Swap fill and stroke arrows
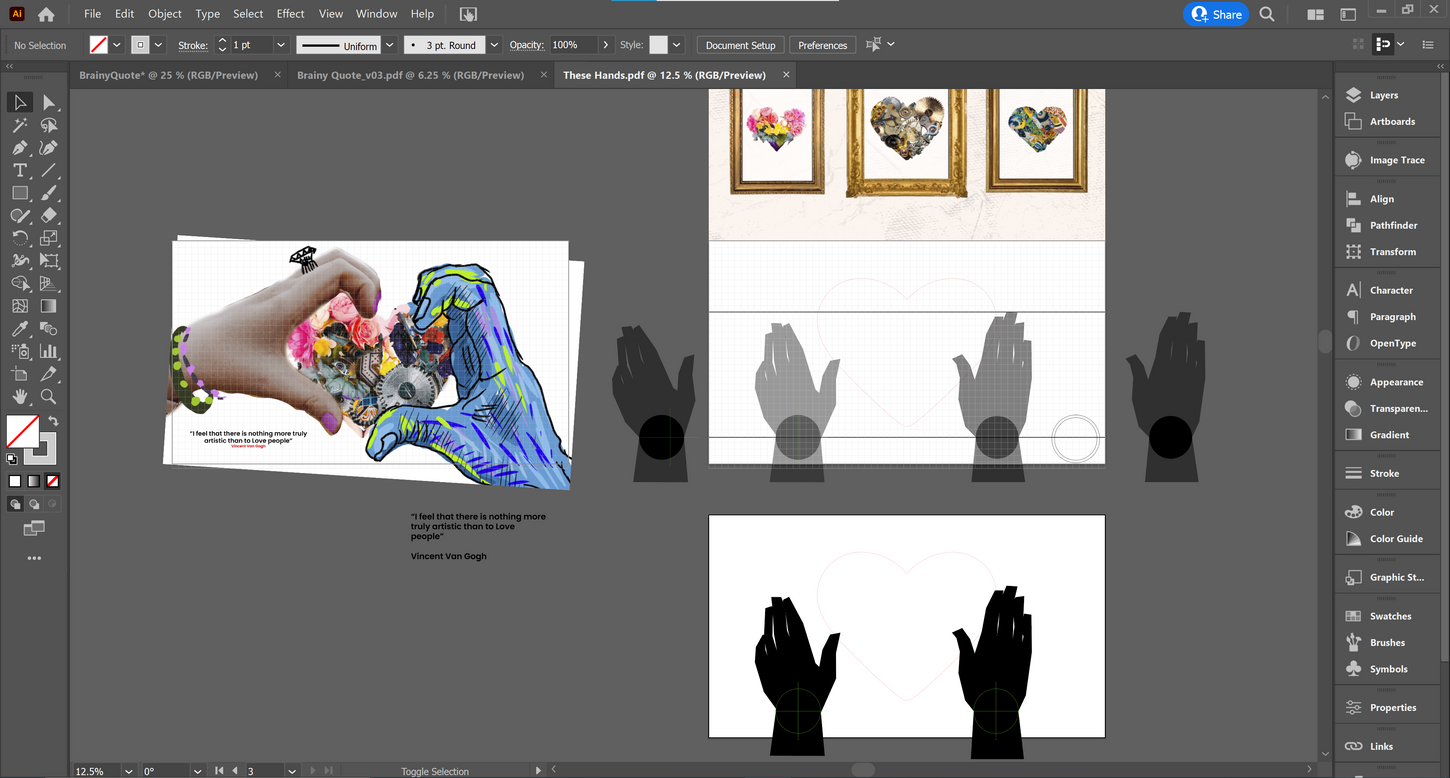 tap(53, 421)
